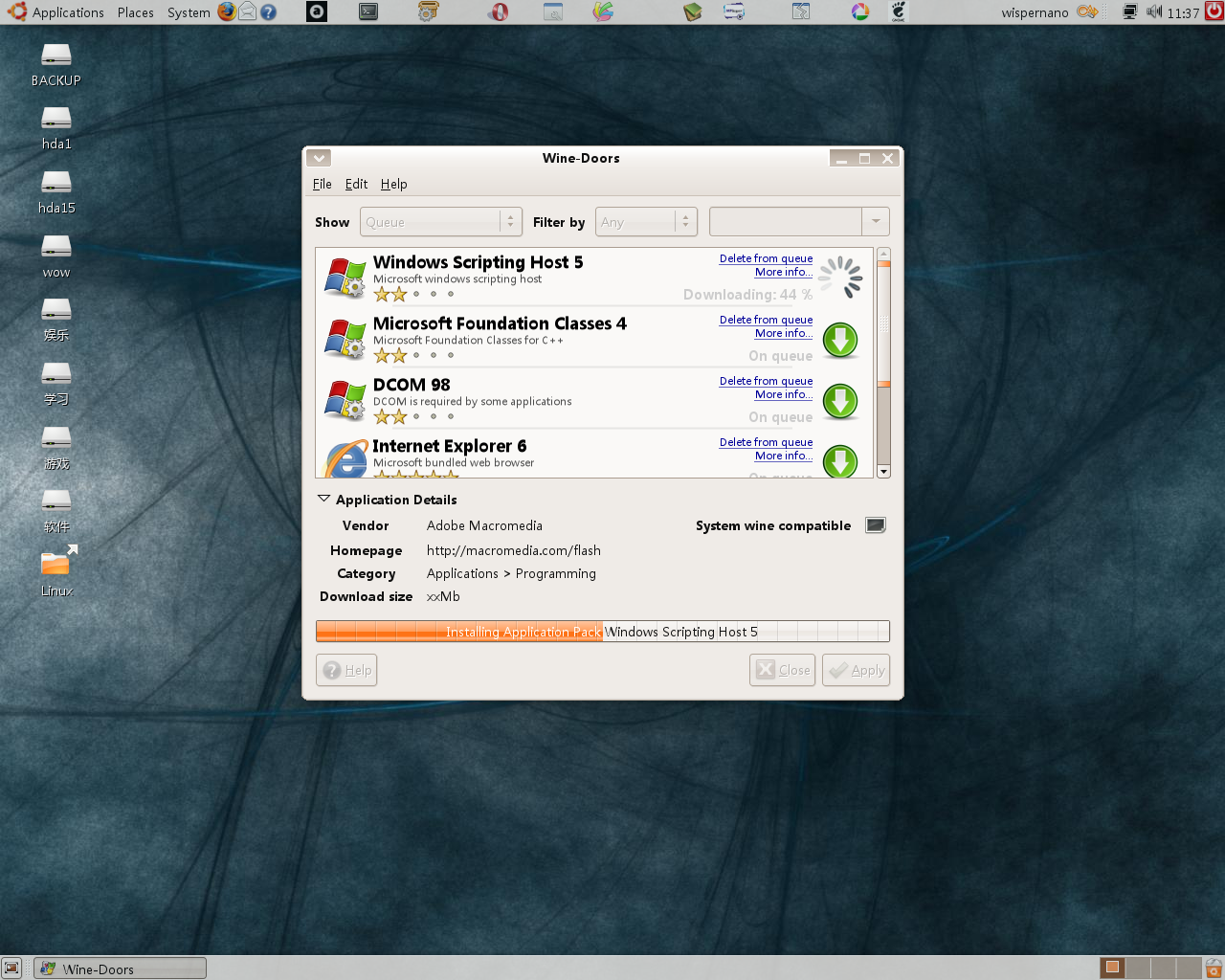The image size is (1225, 980).
Task: Click More info for Internet Explorer 6
Action: (783, 456)
